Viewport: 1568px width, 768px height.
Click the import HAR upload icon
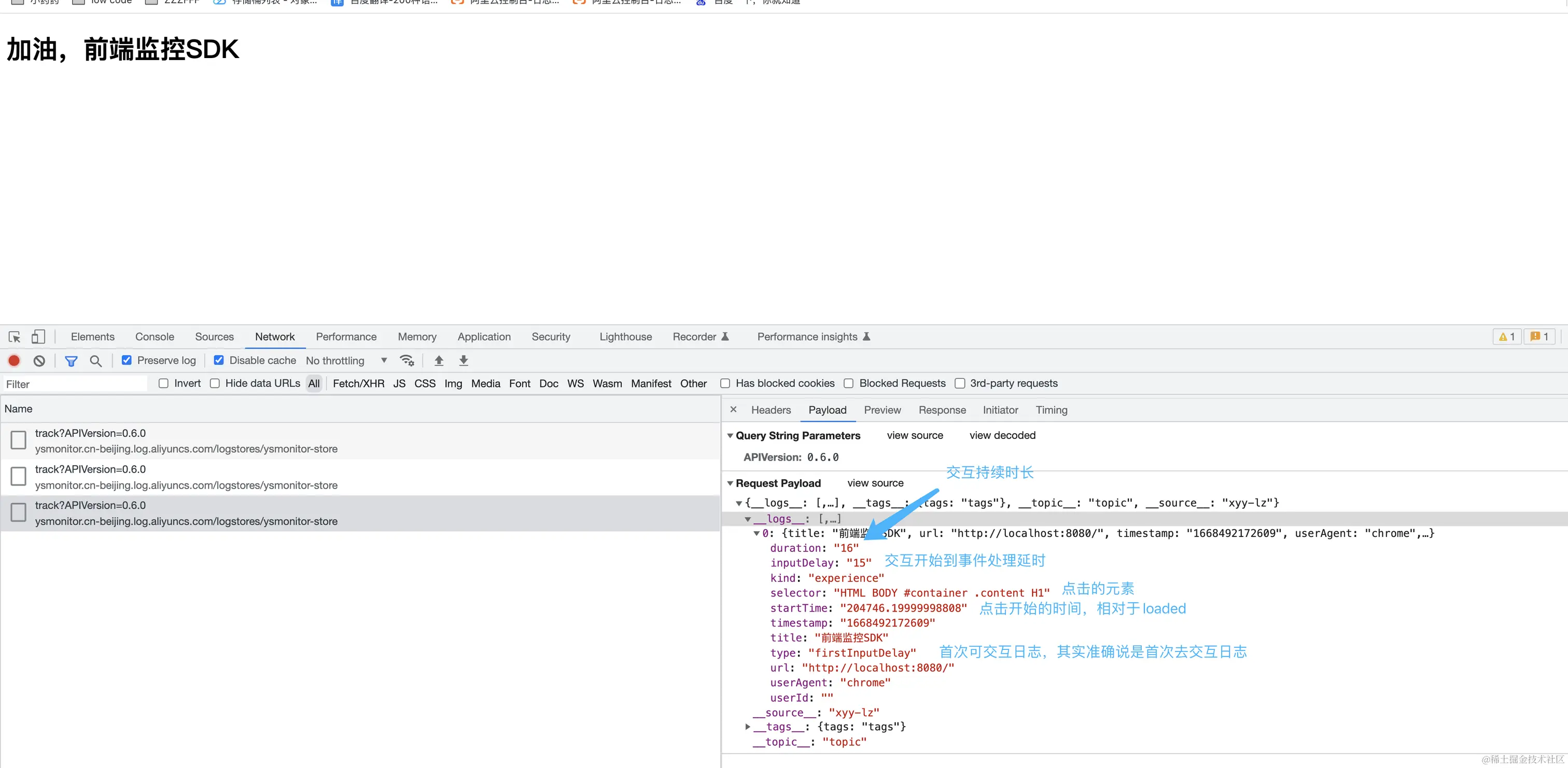pos(439,360)
